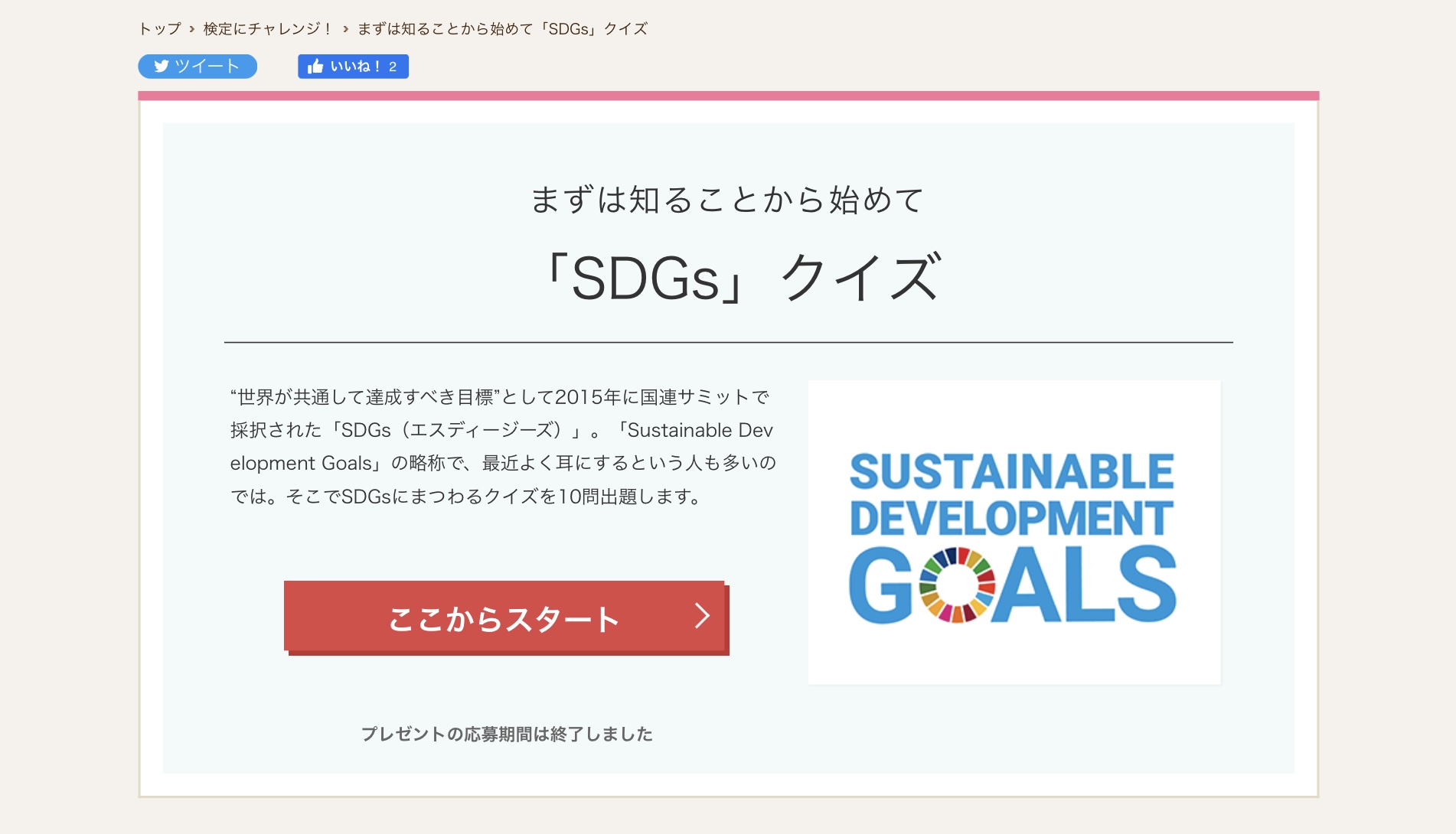This screenshot has height=834, width=1456.
Task: Click the arrow chevron on start button
Action: pyautogui.click(x=702, y=615)
